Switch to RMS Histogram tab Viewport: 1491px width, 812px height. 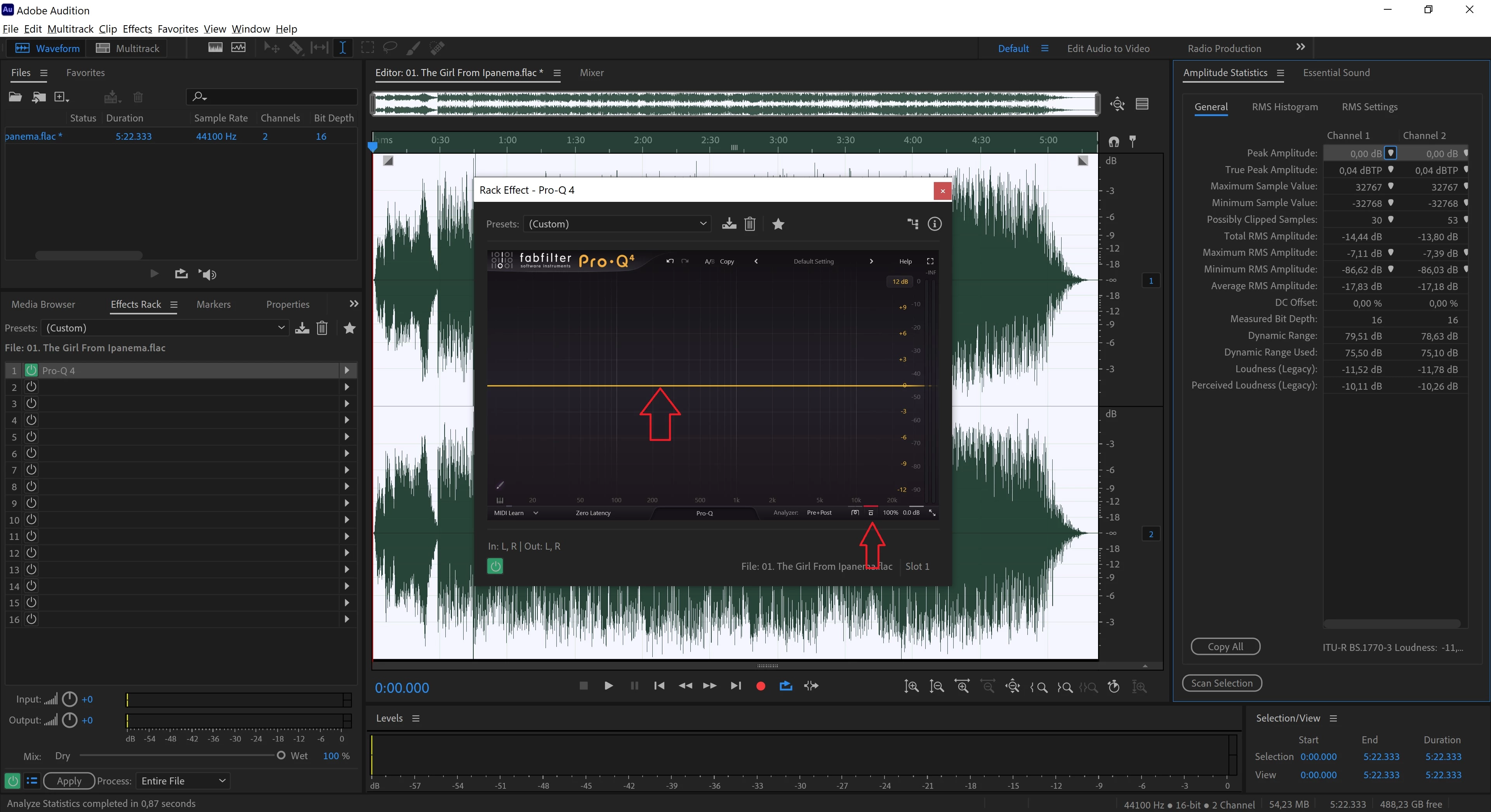[1284, 107]
